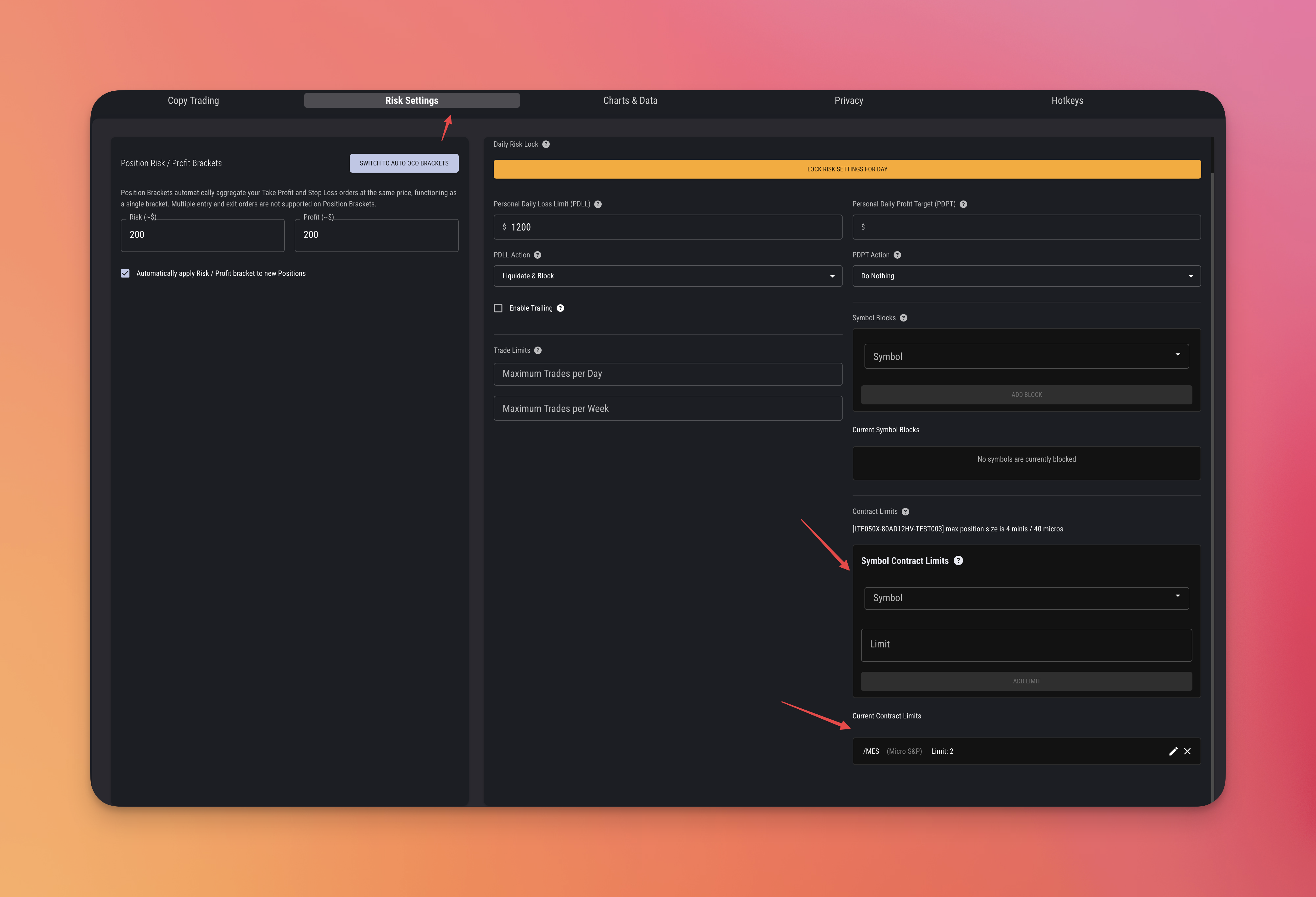The image size is (1316, 897).
Task: Click help icon next to Trade Limits
Action: point(538,350)
